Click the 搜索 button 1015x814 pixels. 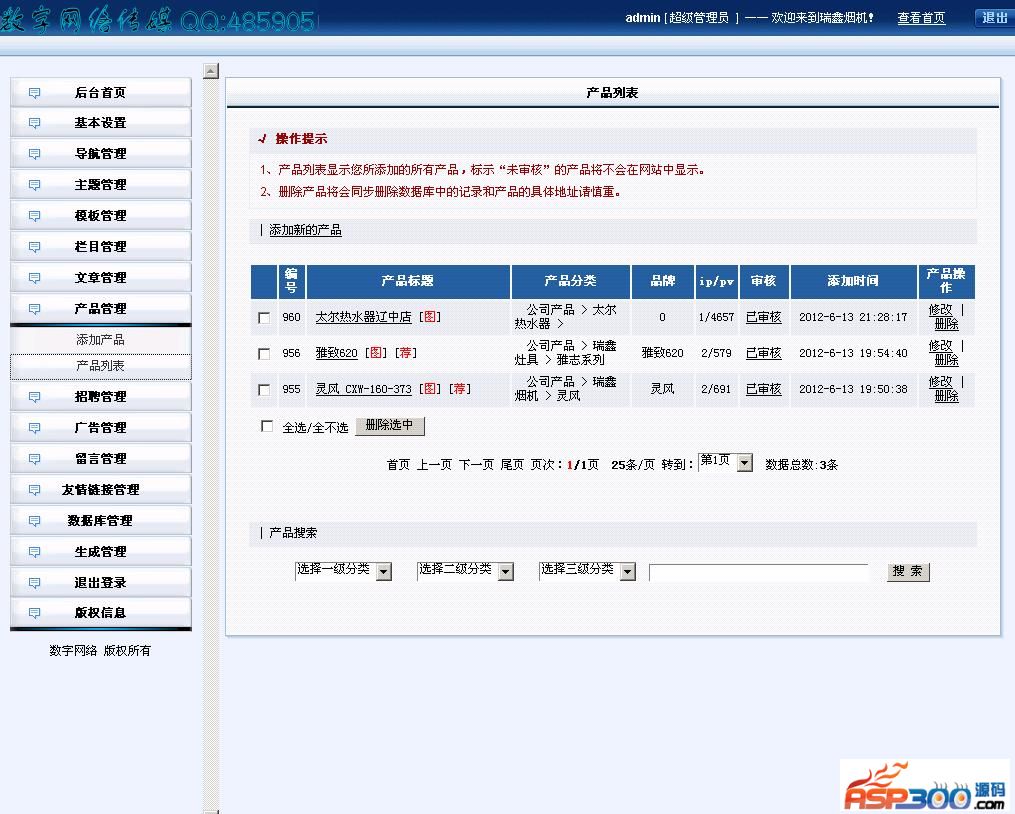coord(908,571)
